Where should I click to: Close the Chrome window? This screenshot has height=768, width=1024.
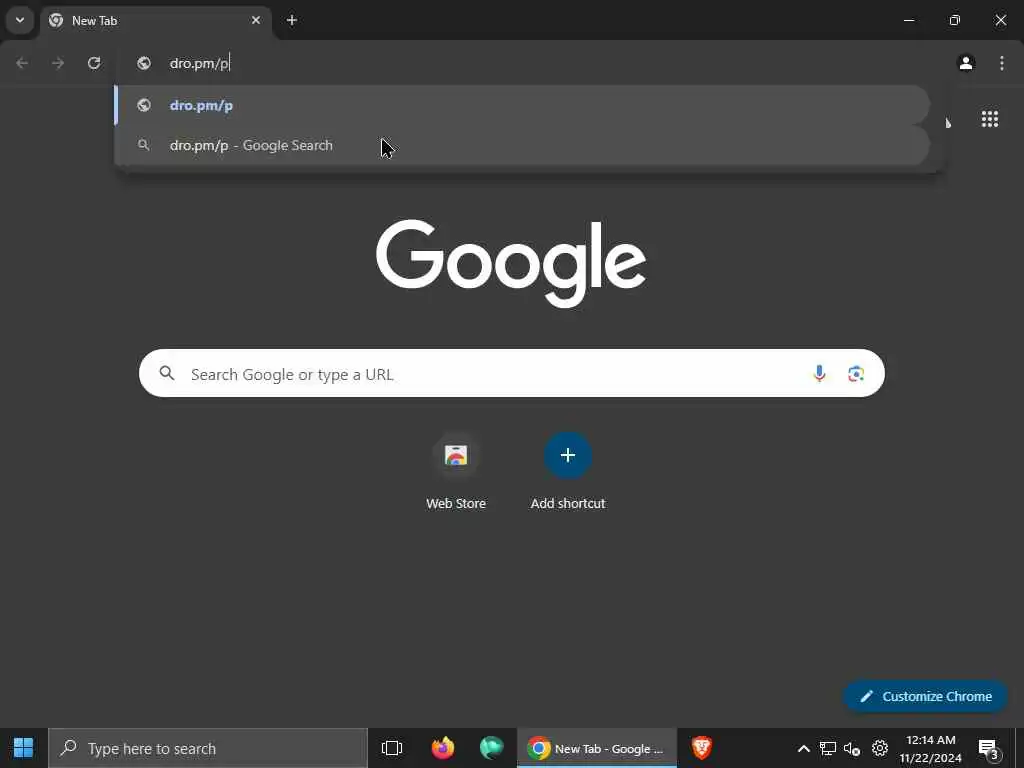[1000, 20]
